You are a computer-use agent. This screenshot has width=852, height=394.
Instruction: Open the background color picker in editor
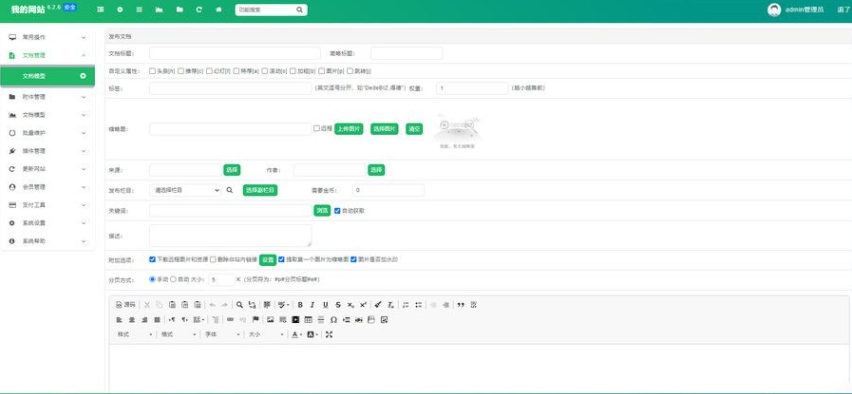coord(312,334)
